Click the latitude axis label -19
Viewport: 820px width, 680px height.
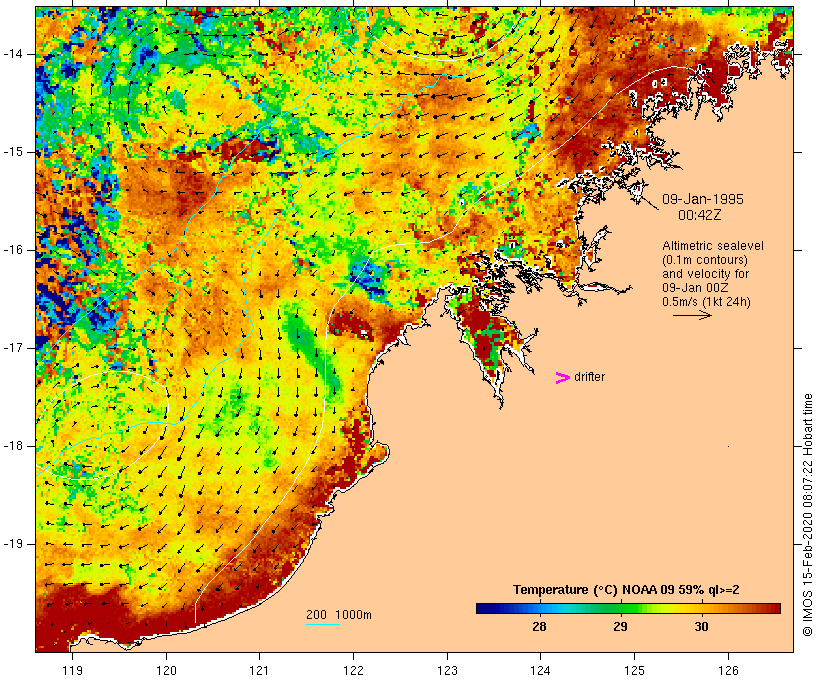[x=13, y=544]
